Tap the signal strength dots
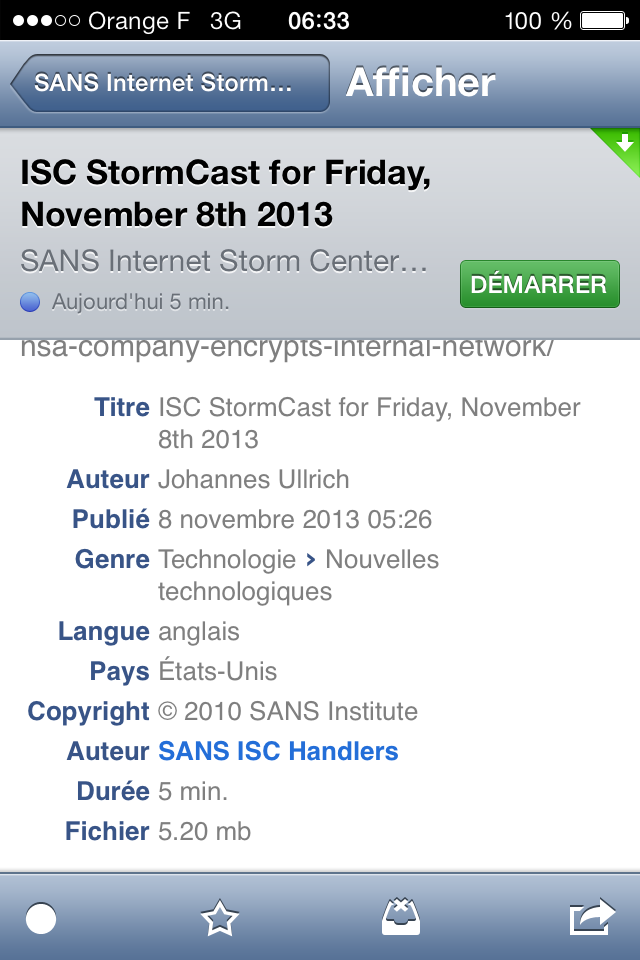The width and height of the screenshot is (640, 960). click(45, 20)
